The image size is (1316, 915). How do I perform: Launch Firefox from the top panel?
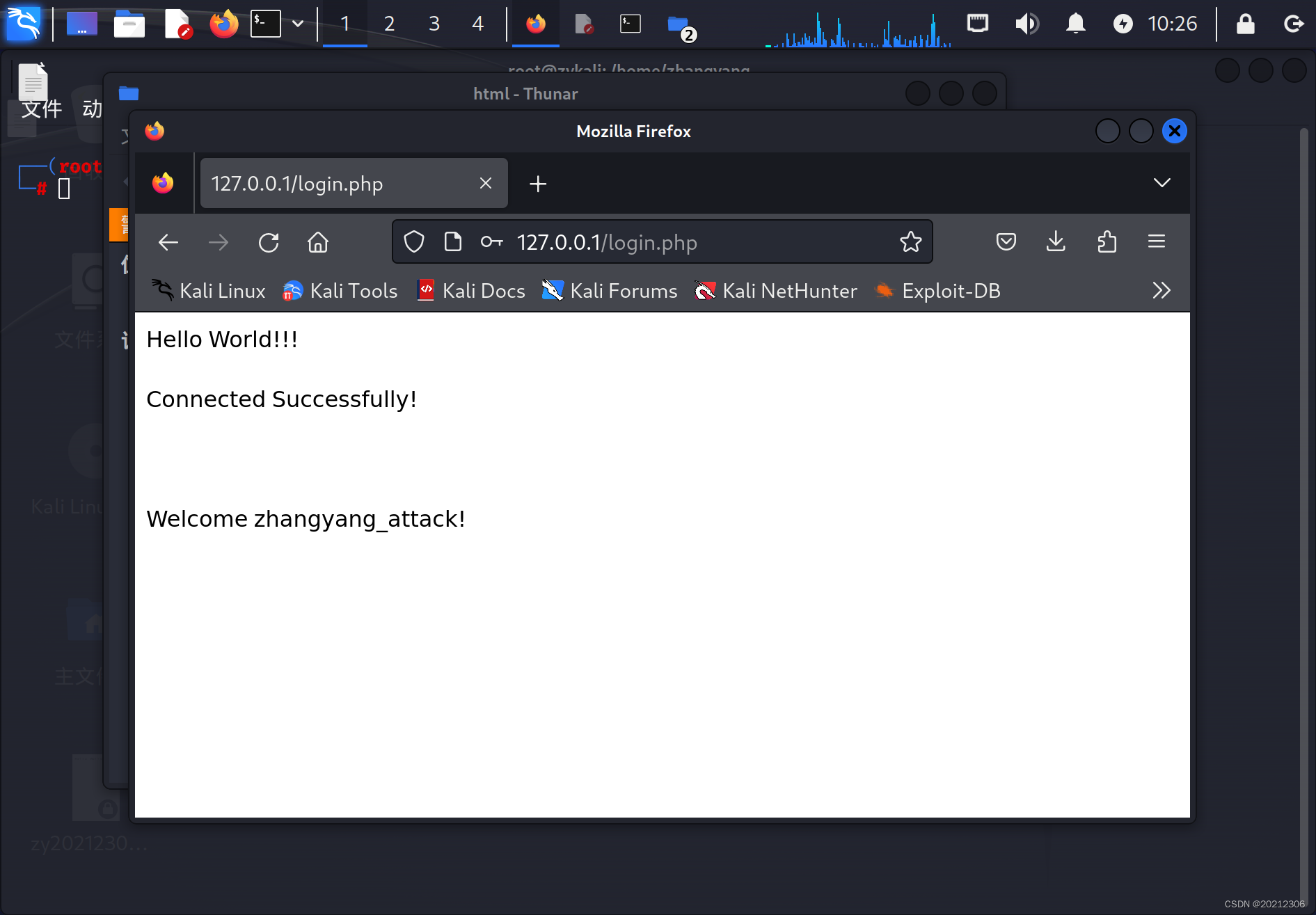(223, 24)
